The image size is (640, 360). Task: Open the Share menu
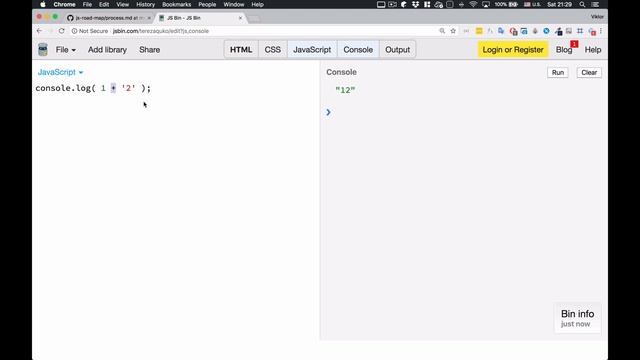[149, 50]
